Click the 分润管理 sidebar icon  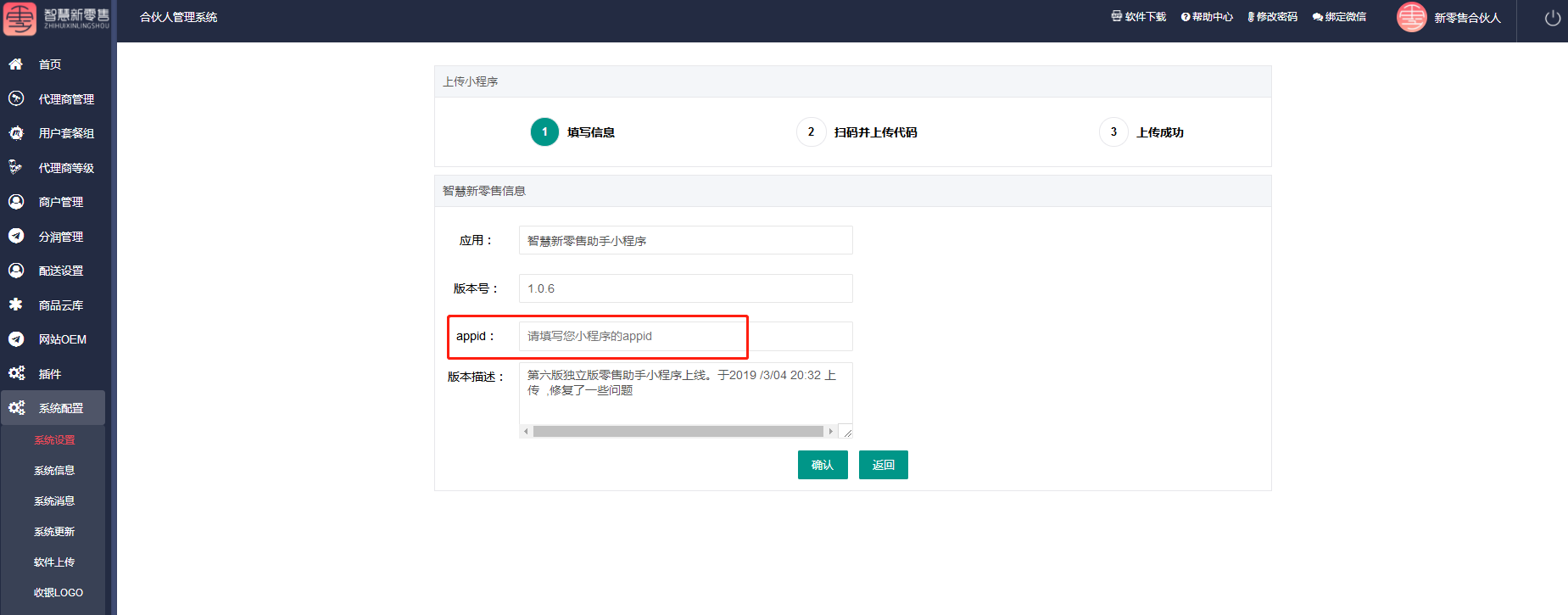tap(15, 236)
